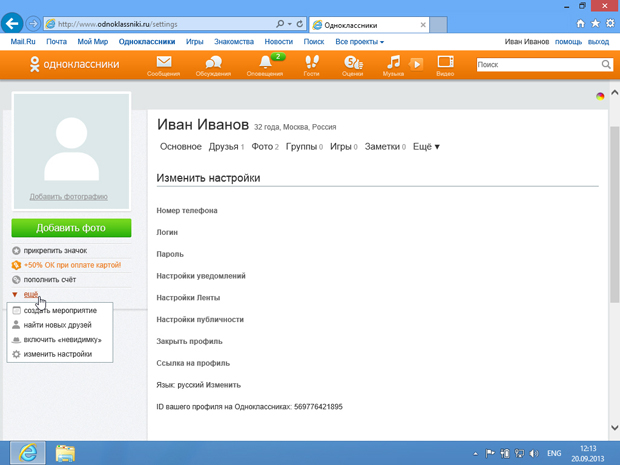Screen dimensions: 620x465
Task: Click the search magnifier in the orange bar
Action: click(x=606, y=64)
